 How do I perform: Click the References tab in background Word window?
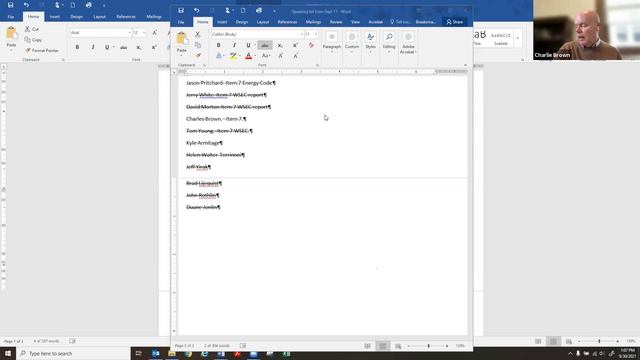coord(126,17)
